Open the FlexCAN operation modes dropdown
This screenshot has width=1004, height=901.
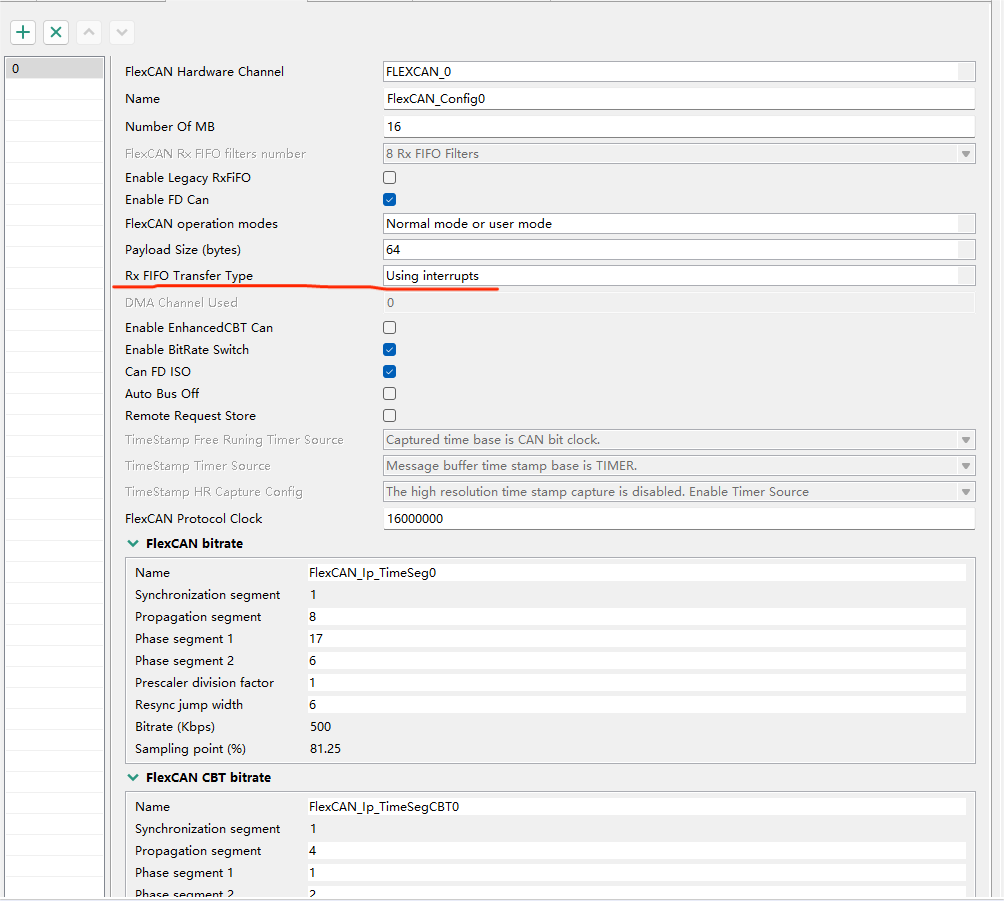pos(965,223)
